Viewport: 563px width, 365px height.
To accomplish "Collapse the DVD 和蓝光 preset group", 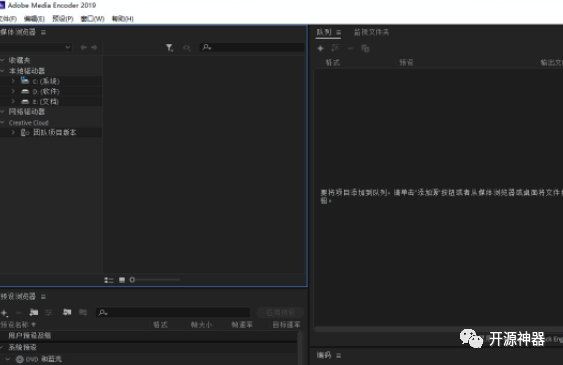I will [8, 359].
